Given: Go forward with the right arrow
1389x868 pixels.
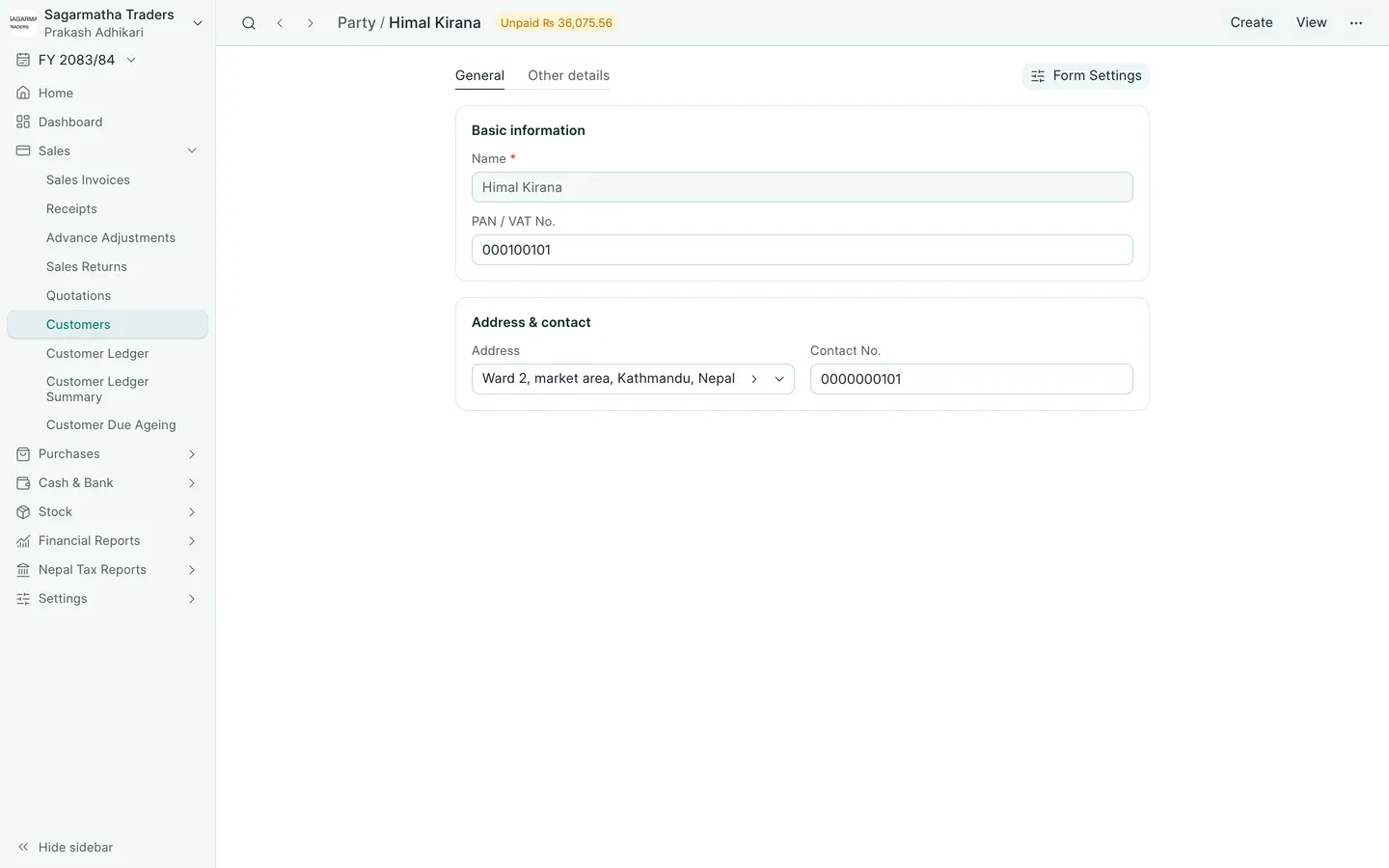Looking at the screenshot, I should coord(311,23).
